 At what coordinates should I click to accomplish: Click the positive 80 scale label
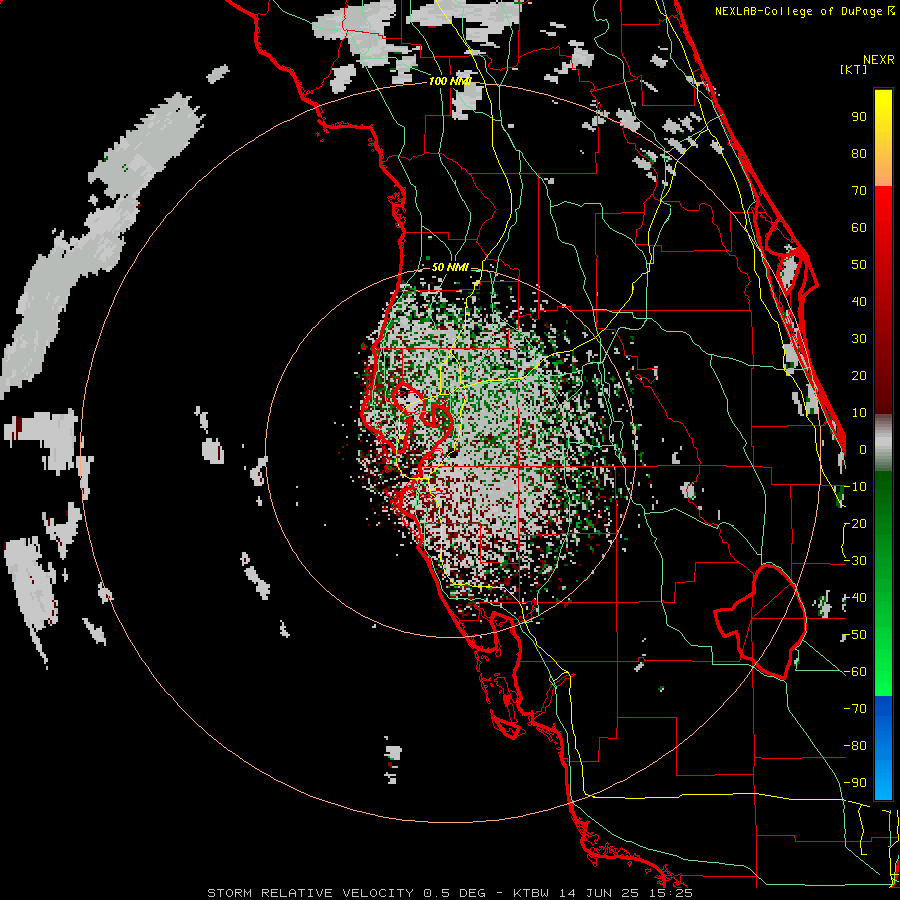point(859,153)
